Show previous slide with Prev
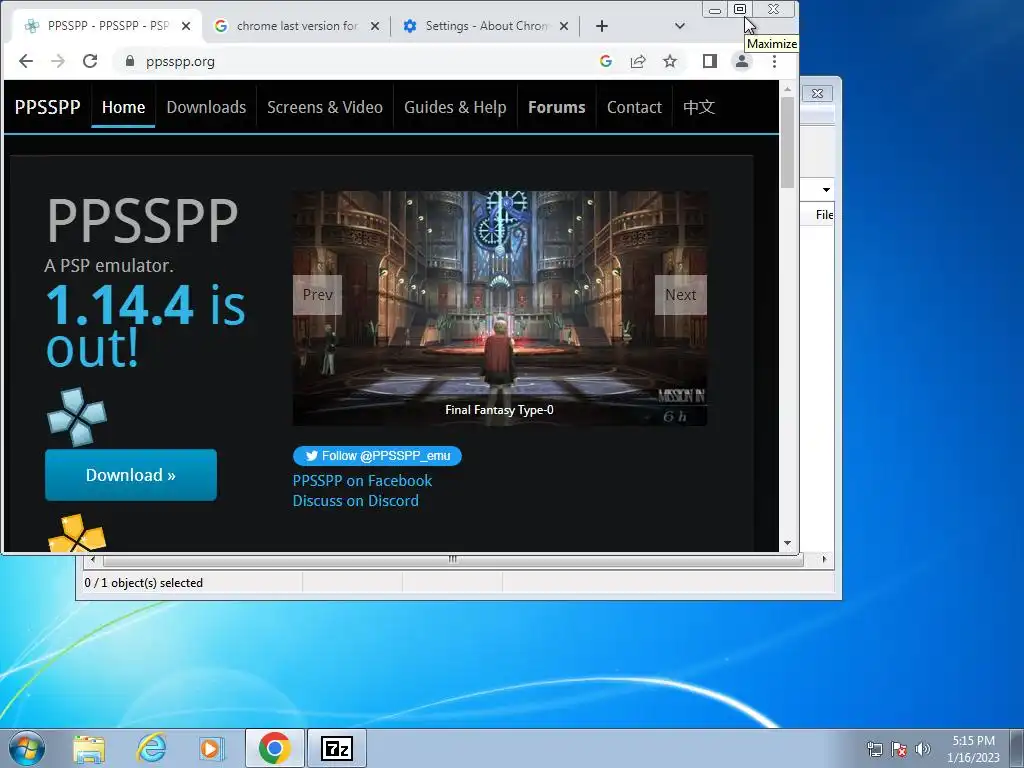Image resolution: width=1024 pixels, height=768 pixels. 317,295
